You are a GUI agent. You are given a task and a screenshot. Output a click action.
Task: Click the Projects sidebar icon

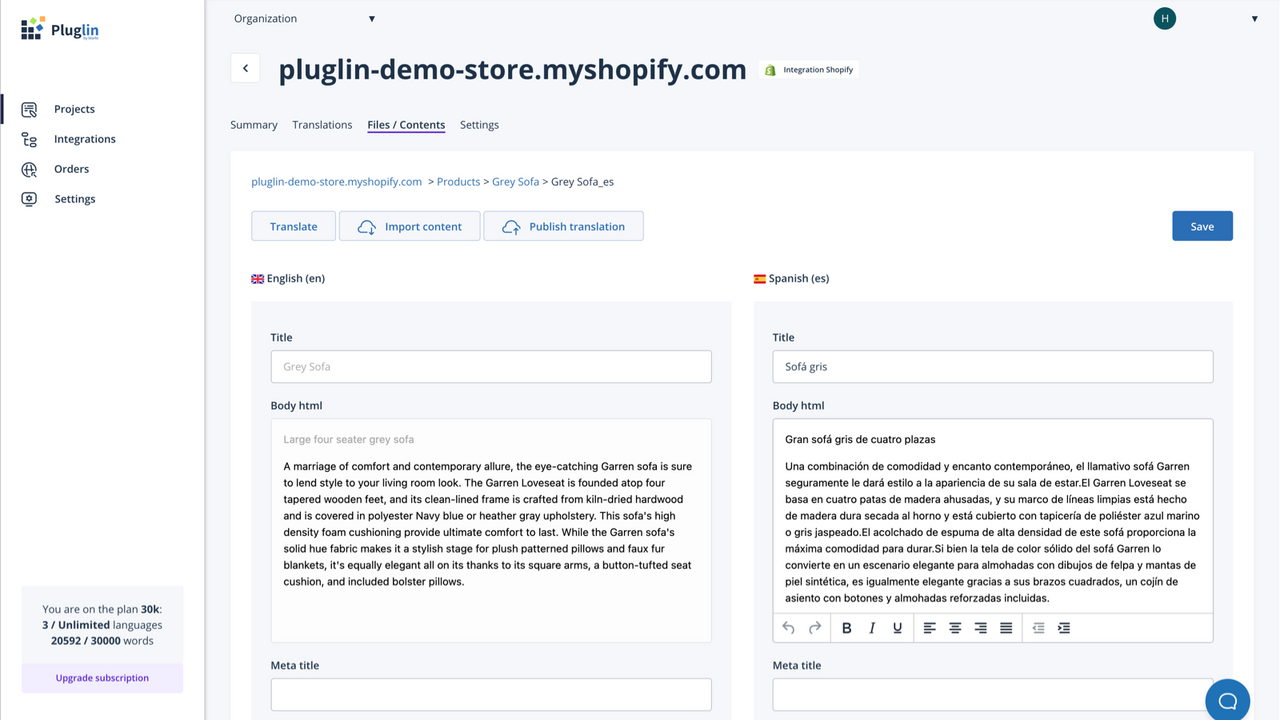pyautogui.click(x=29, y=109)
